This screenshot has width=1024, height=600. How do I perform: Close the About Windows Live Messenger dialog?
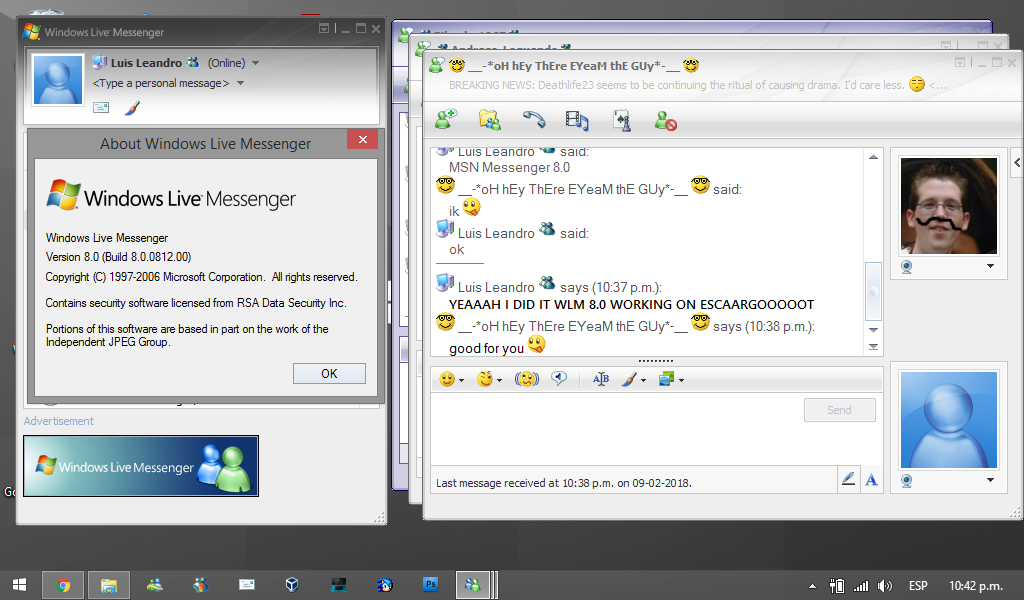tap(362, 140)
